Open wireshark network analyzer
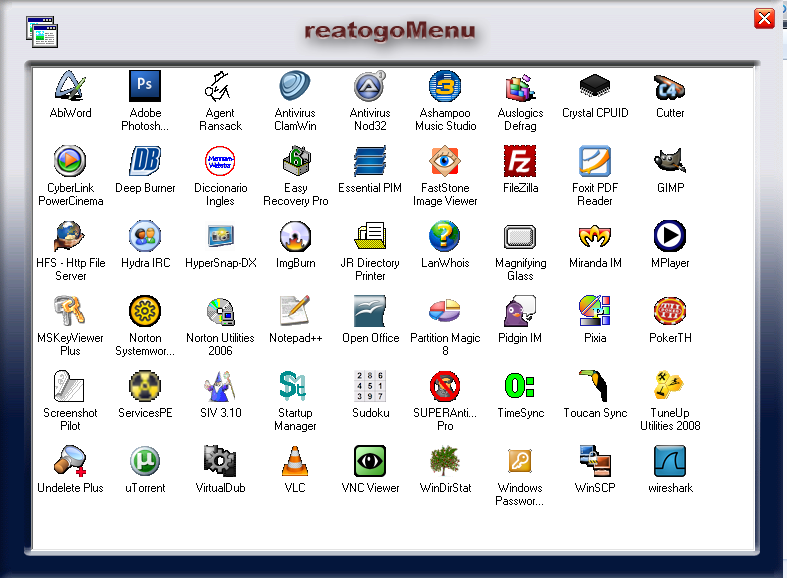Screen dimensions: 787x578 coord(670,461)
